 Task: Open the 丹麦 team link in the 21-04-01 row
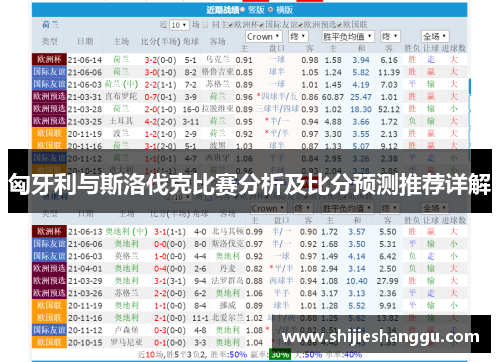(228, 268)
